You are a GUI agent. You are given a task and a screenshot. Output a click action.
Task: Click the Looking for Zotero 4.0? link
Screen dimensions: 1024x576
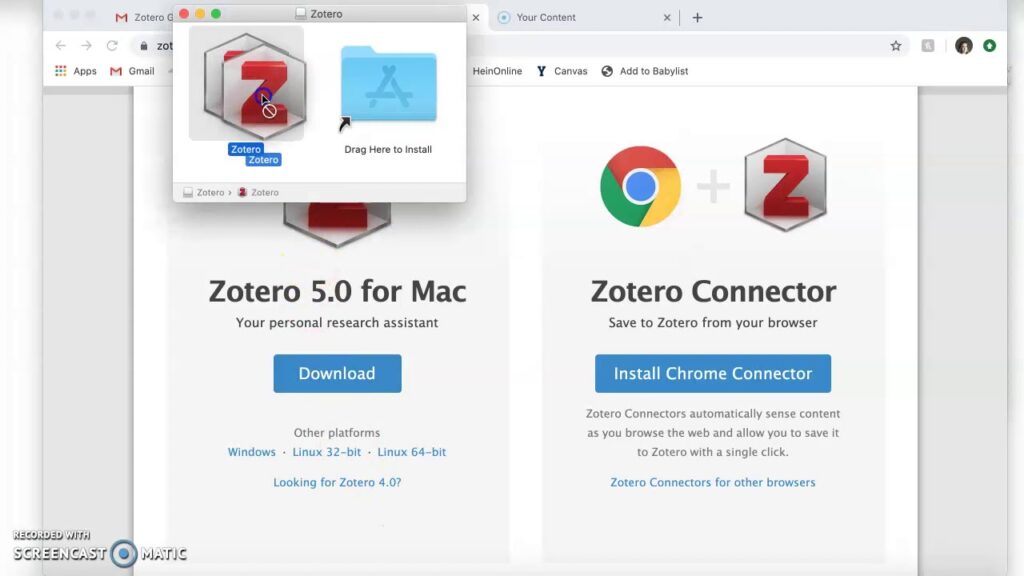point(337,483)
